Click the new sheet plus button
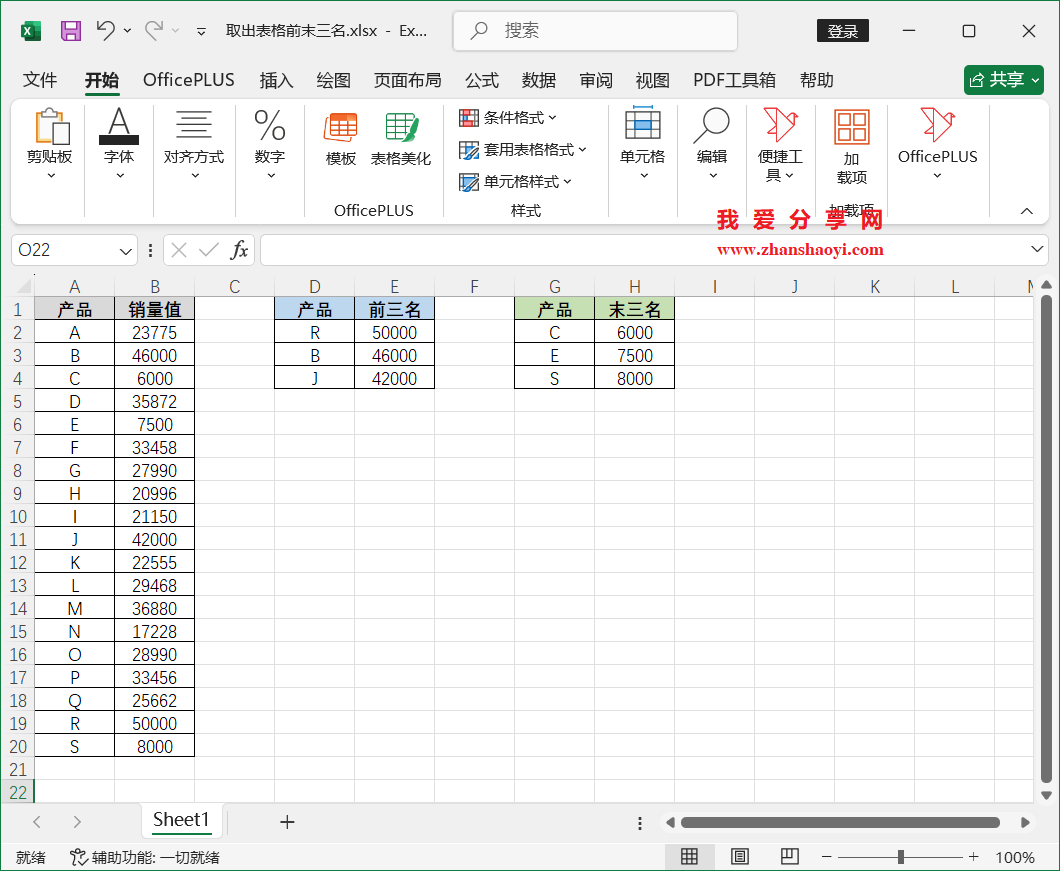This screenshot has width=1060, height=871. click(x=287, y=821)
